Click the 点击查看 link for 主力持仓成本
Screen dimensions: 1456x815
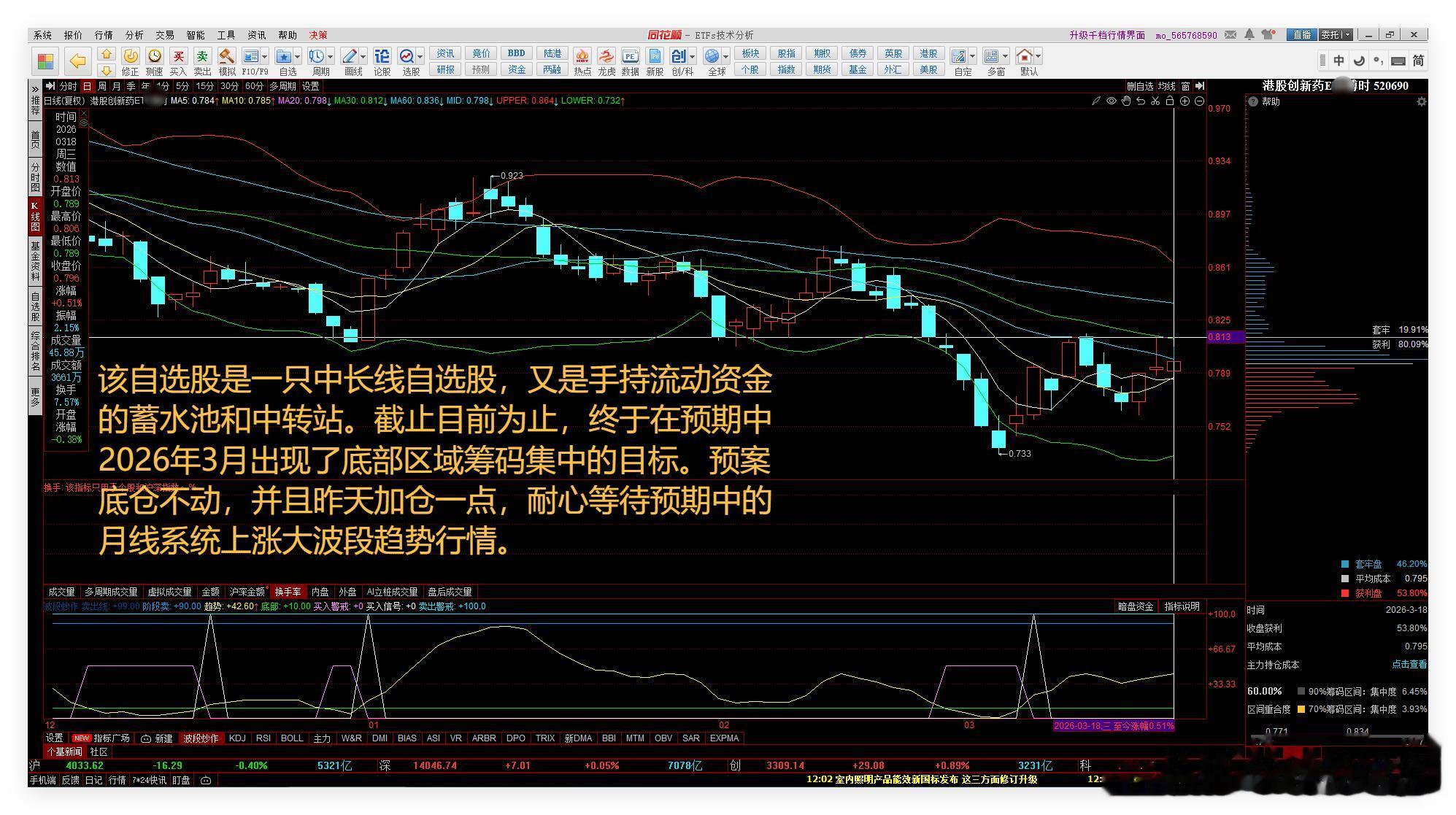1409,665
